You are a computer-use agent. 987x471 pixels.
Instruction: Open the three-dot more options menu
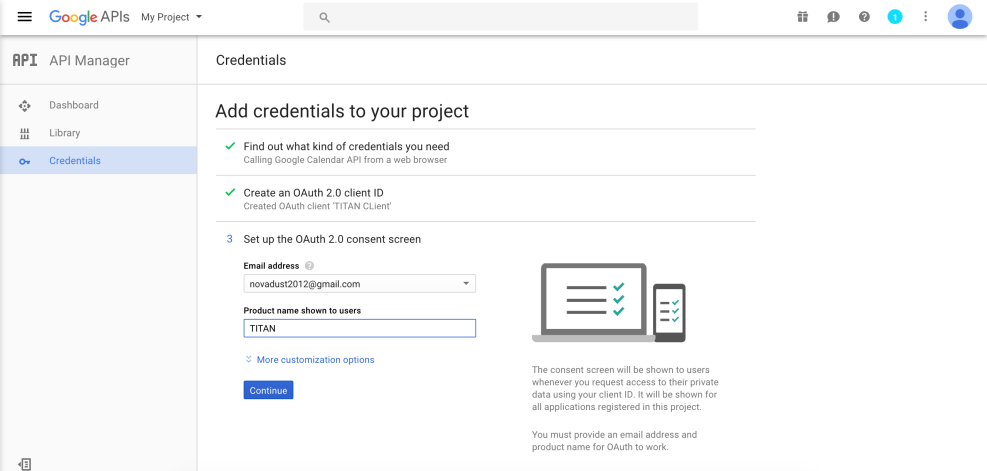pos(925,17)
